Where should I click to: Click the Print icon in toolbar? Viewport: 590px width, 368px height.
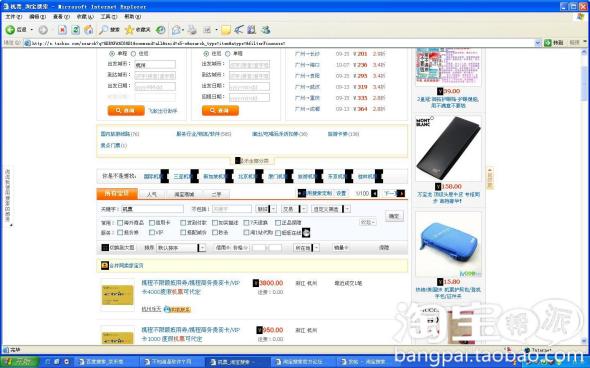click(192, 30)
